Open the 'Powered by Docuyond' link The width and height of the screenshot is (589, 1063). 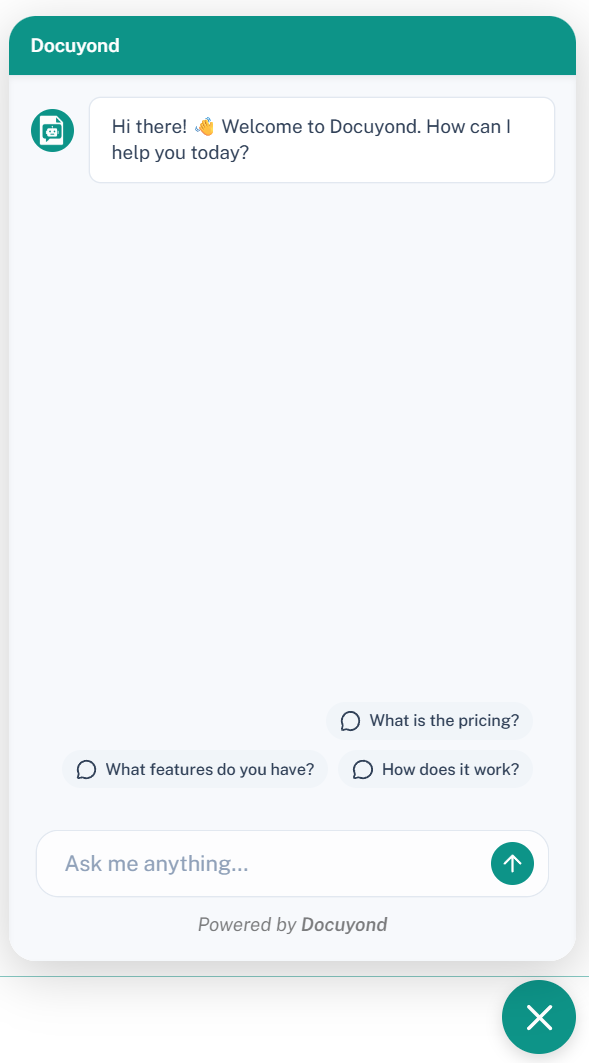tap(292, 924)
